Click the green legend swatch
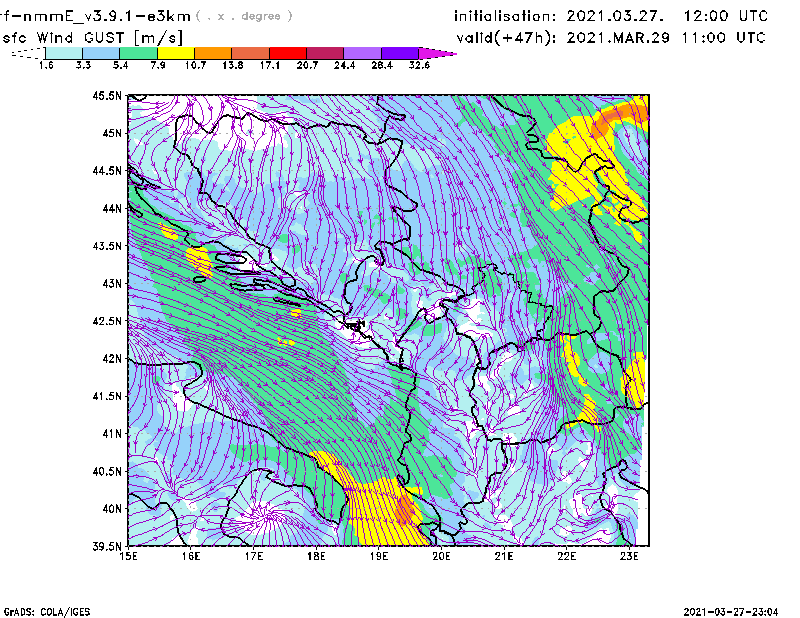The image size is (800, 618). coord(138,53)
